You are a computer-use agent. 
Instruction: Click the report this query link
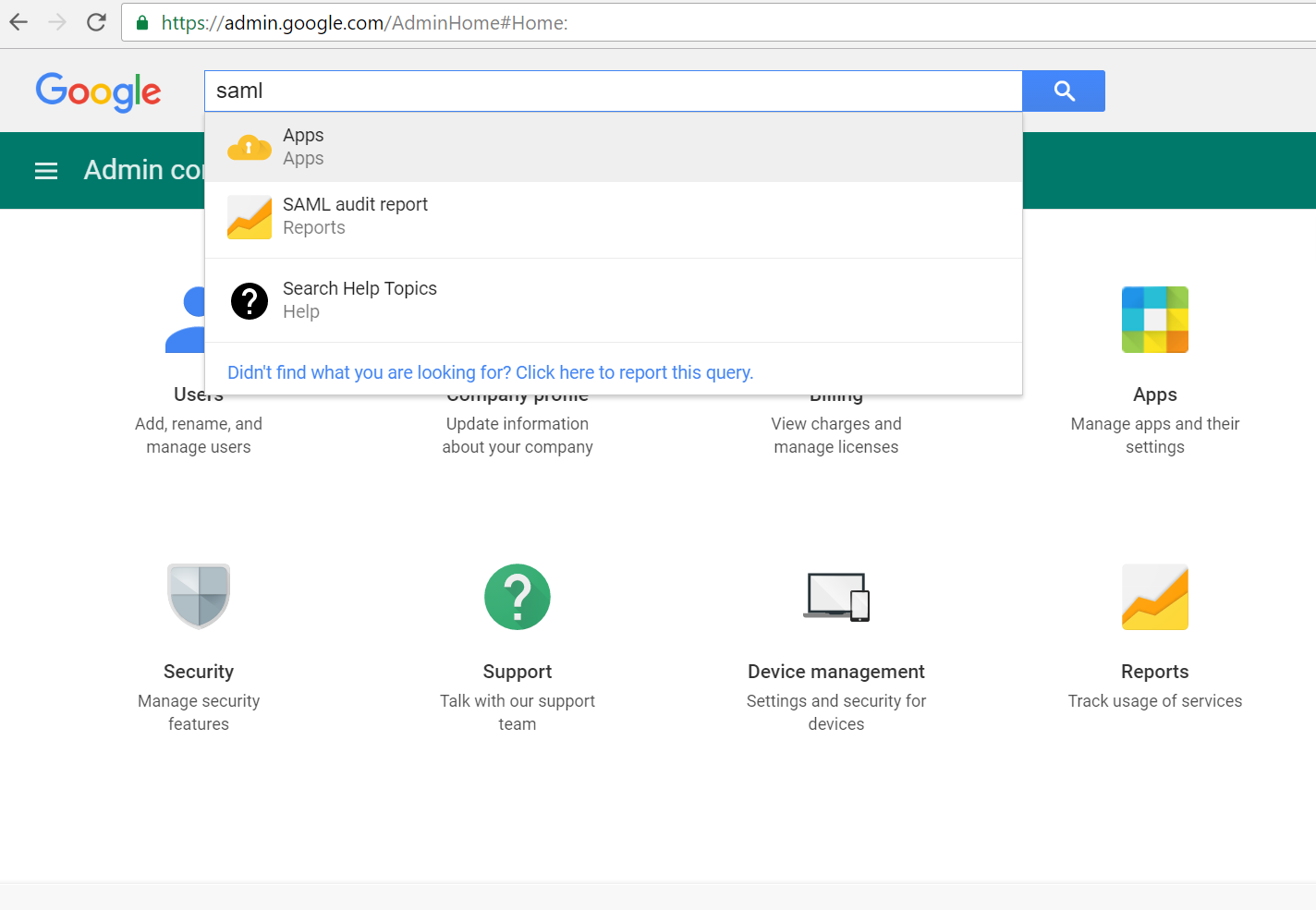pyautogui.click(x=491, y=372)
